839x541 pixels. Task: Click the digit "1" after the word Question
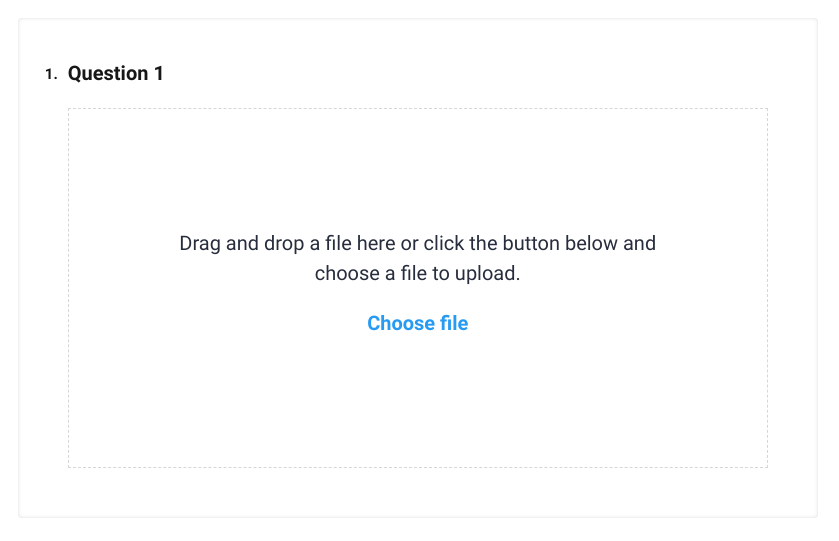pyautogui.click(x=158, y=74)
